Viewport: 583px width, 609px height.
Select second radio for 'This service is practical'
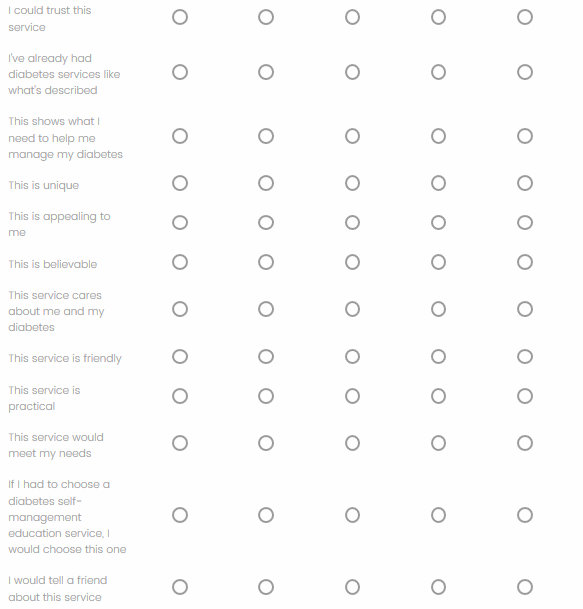266,396
